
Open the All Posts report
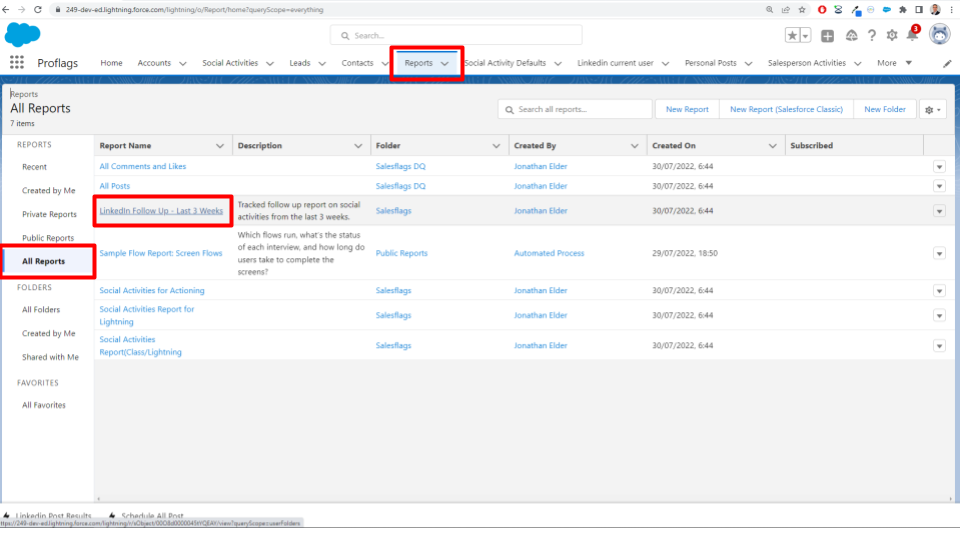pyautogui.click(x=114, y=186)
